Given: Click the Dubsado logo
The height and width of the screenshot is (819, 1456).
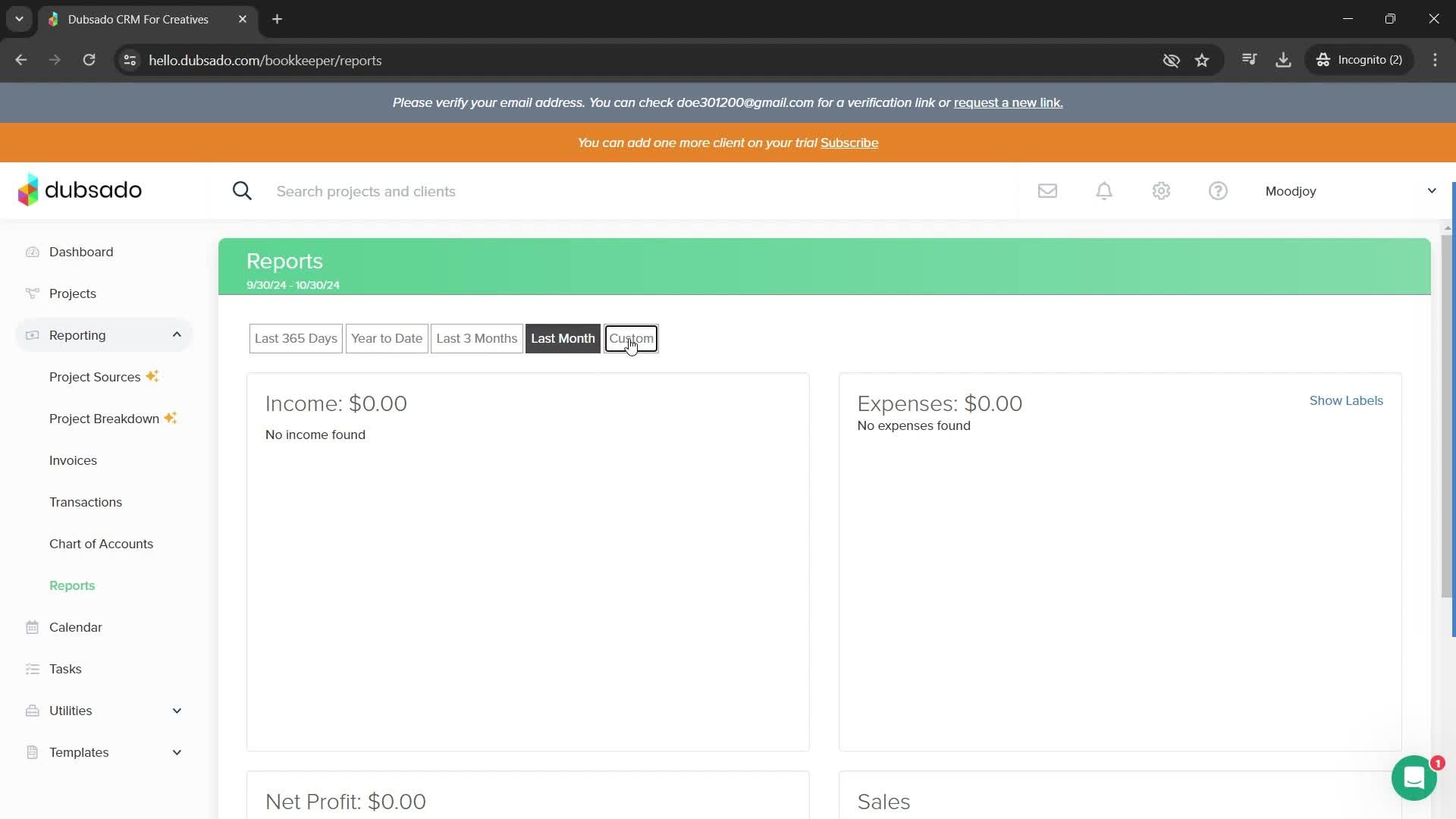Looking at the screenshot, I should point(80,190).
